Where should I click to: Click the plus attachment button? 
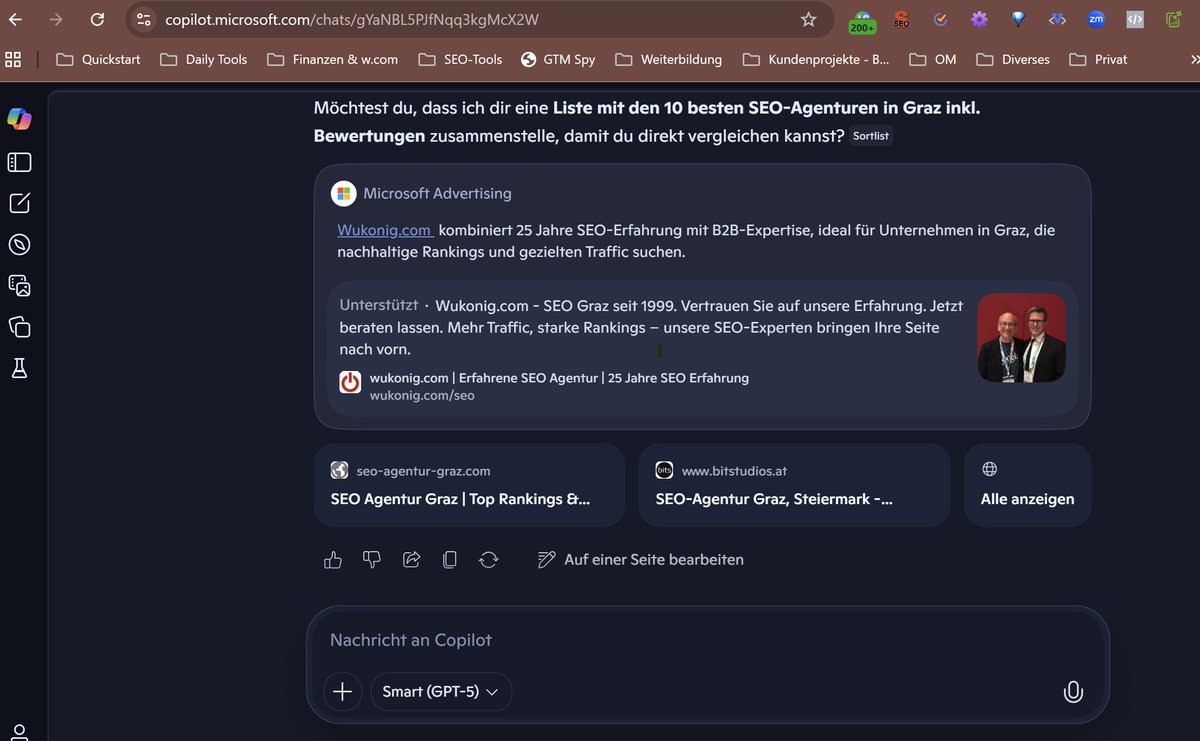click(x=342, y=691)
